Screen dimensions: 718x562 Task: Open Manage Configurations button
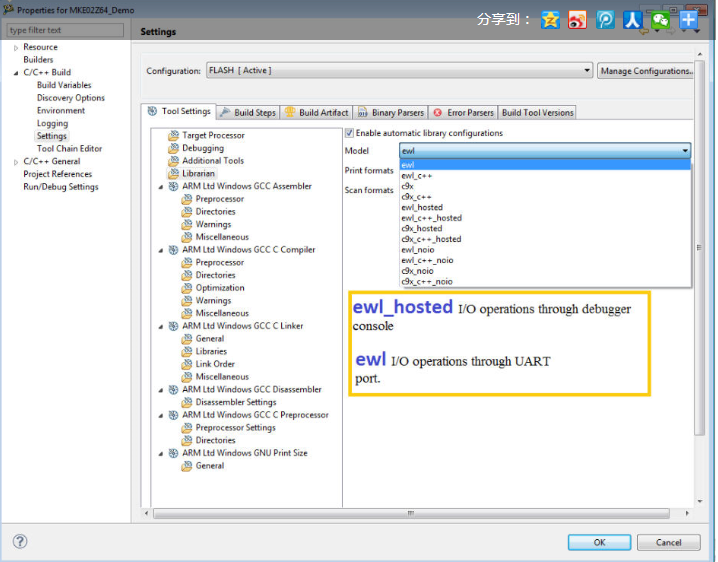coord(645,71)
